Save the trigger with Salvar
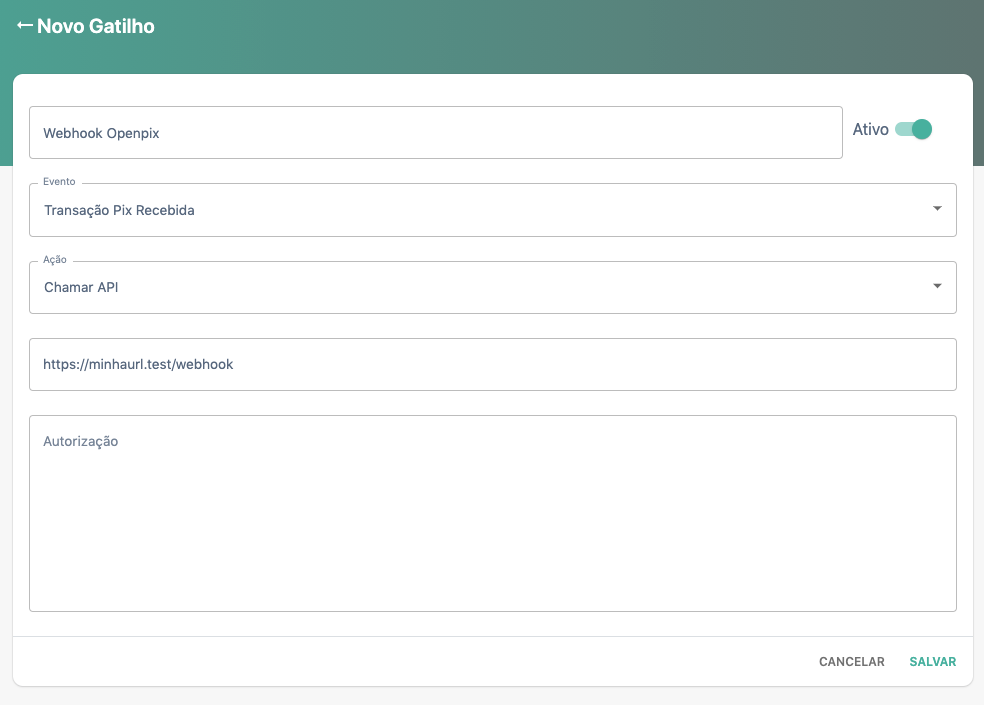The image size is (984, 705). (932, 662)
